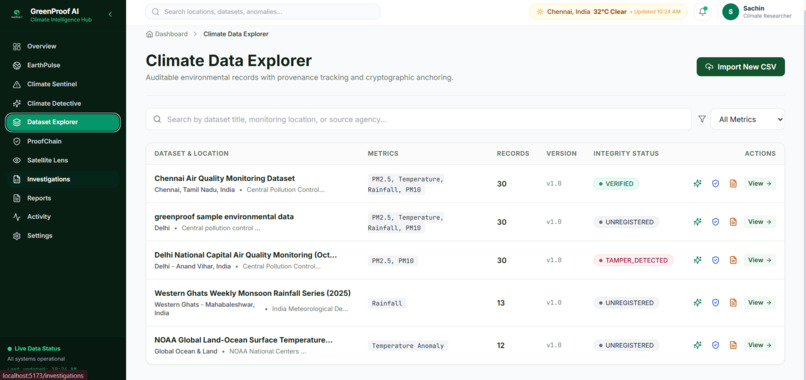
Task: Click Chennai Air Quality Monitoring Dataset title
Action: (225, 178)
